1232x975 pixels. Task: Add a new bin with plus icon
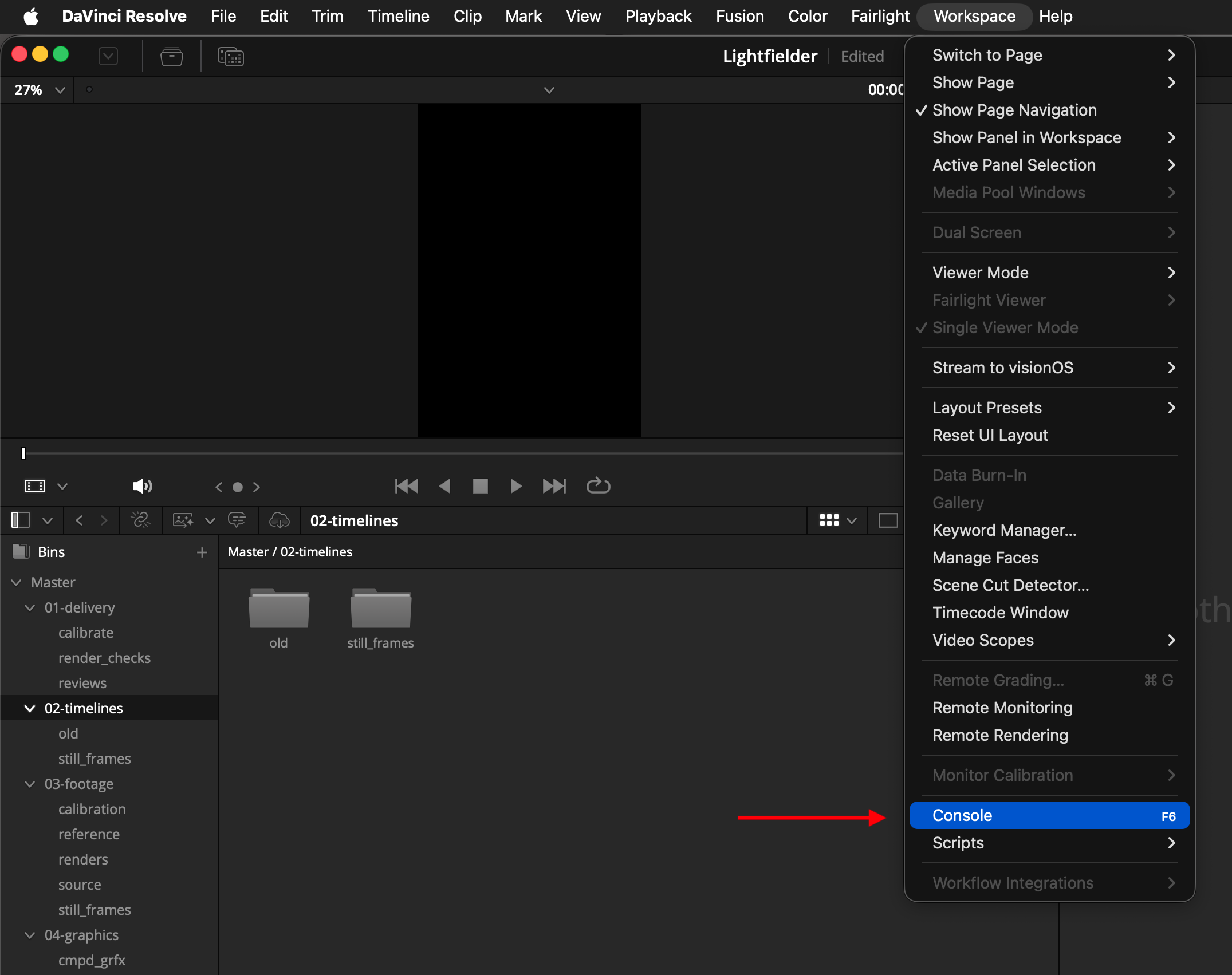(x=202, y=552)
